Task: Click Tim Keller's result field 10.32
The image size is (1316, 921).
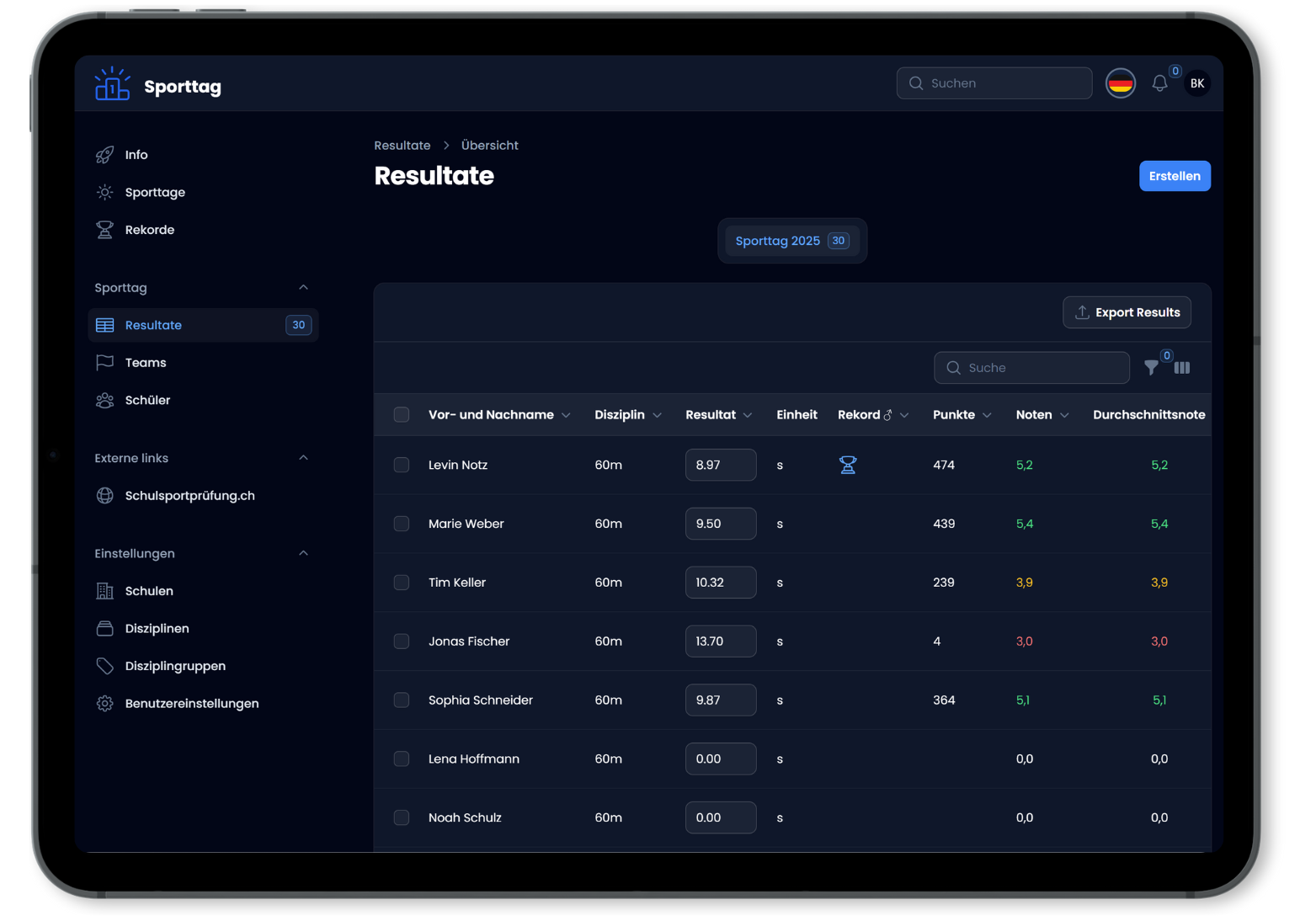Action: click(x=720, y=583)
